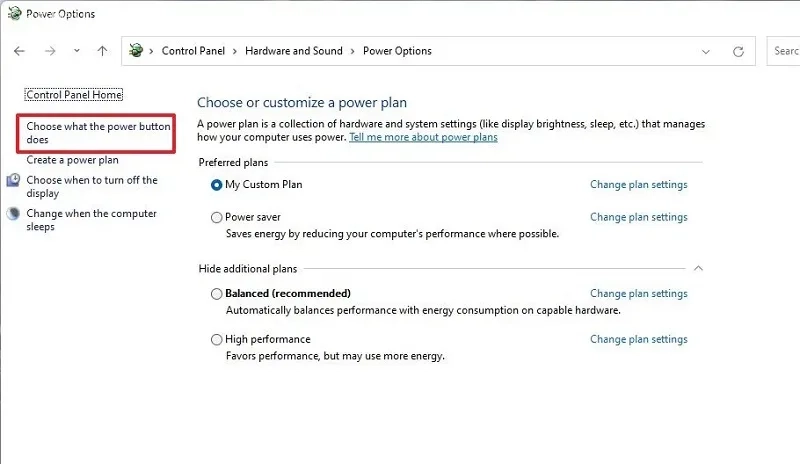This screenshot has width=800, height=464.
Task: Collapse the Hide additional plans chevron
Action: click(698, 268)
